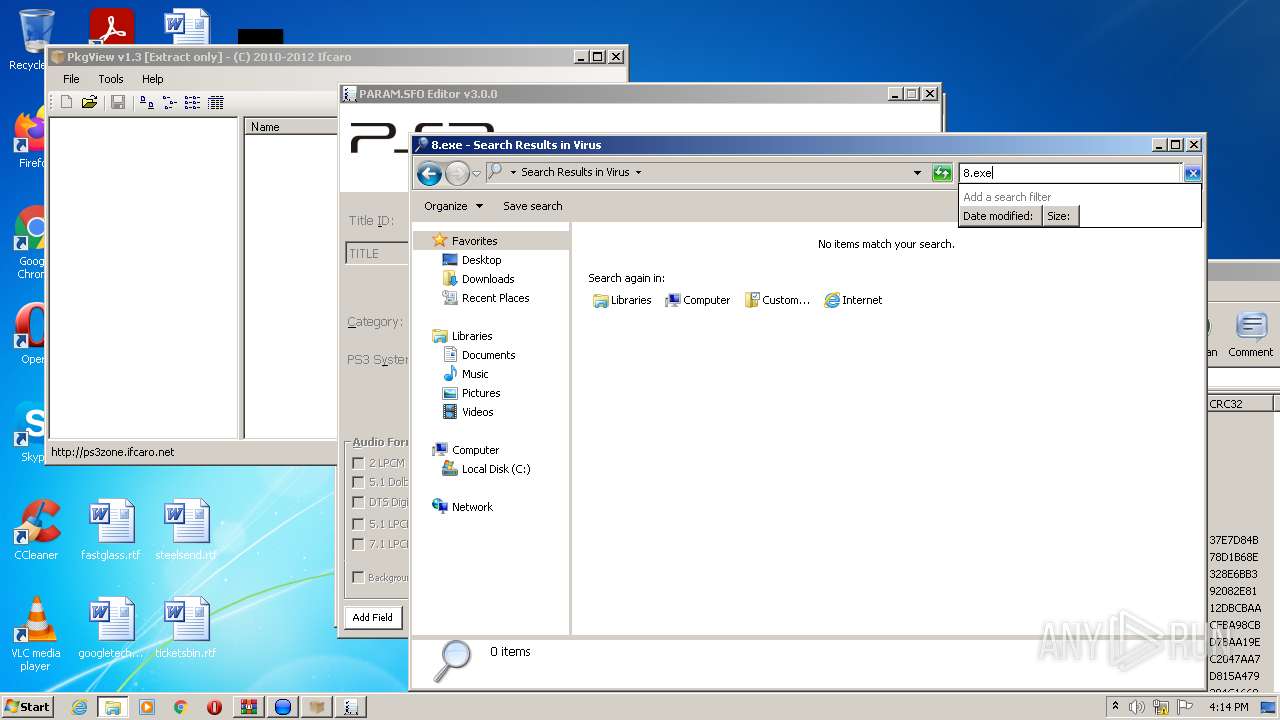This screenshot has height=720, width=1280.
Task: Show hidden system tray icons
Action: [1115, 707]
